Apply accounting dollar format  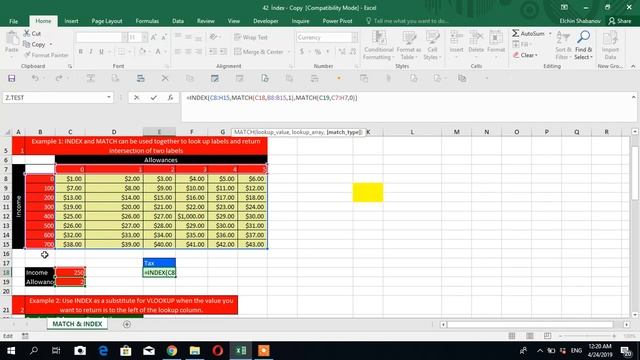click(x=302, y=52)
